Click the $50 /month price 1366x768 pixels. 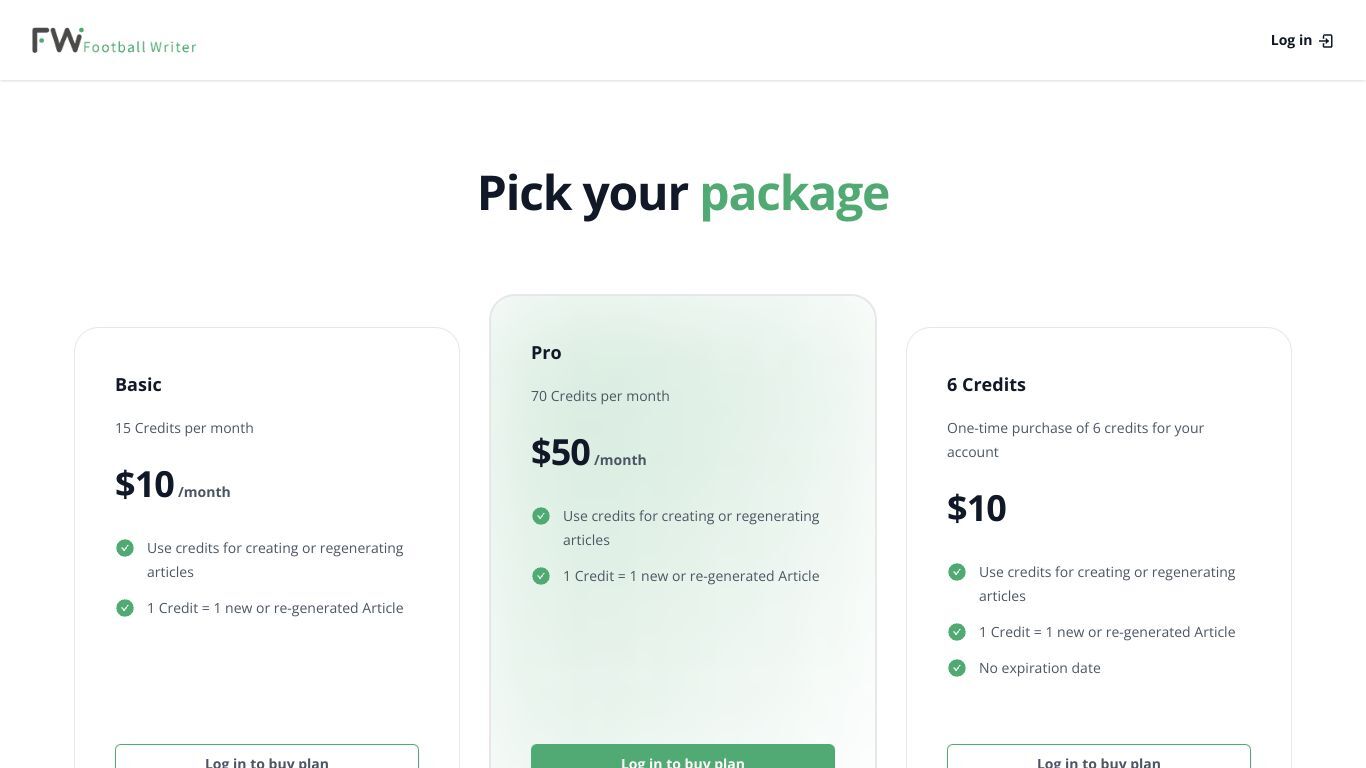tap(589, 453)
